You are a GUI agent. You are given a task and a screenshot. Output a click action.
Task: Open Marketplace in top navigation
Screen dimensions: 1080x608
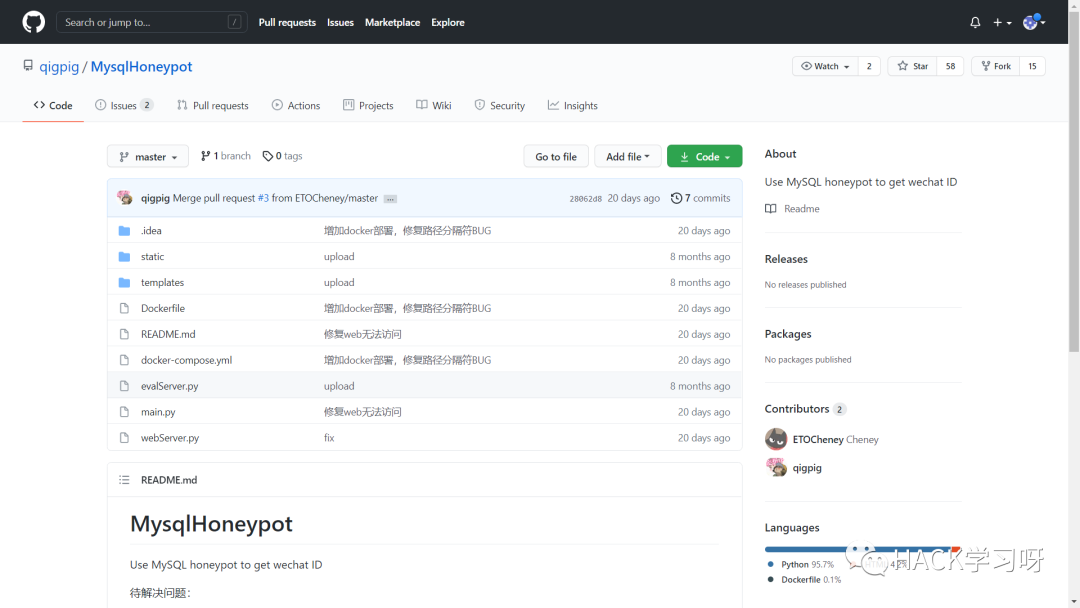[x=393, y=22]
